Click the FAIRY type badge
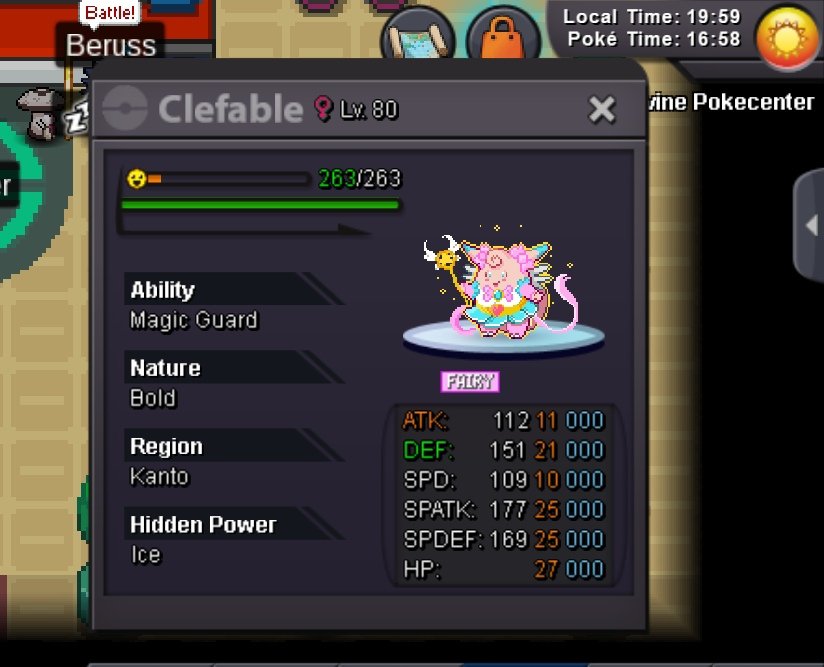This screenshot has height=667, width=824. click(x=470, y=382)
